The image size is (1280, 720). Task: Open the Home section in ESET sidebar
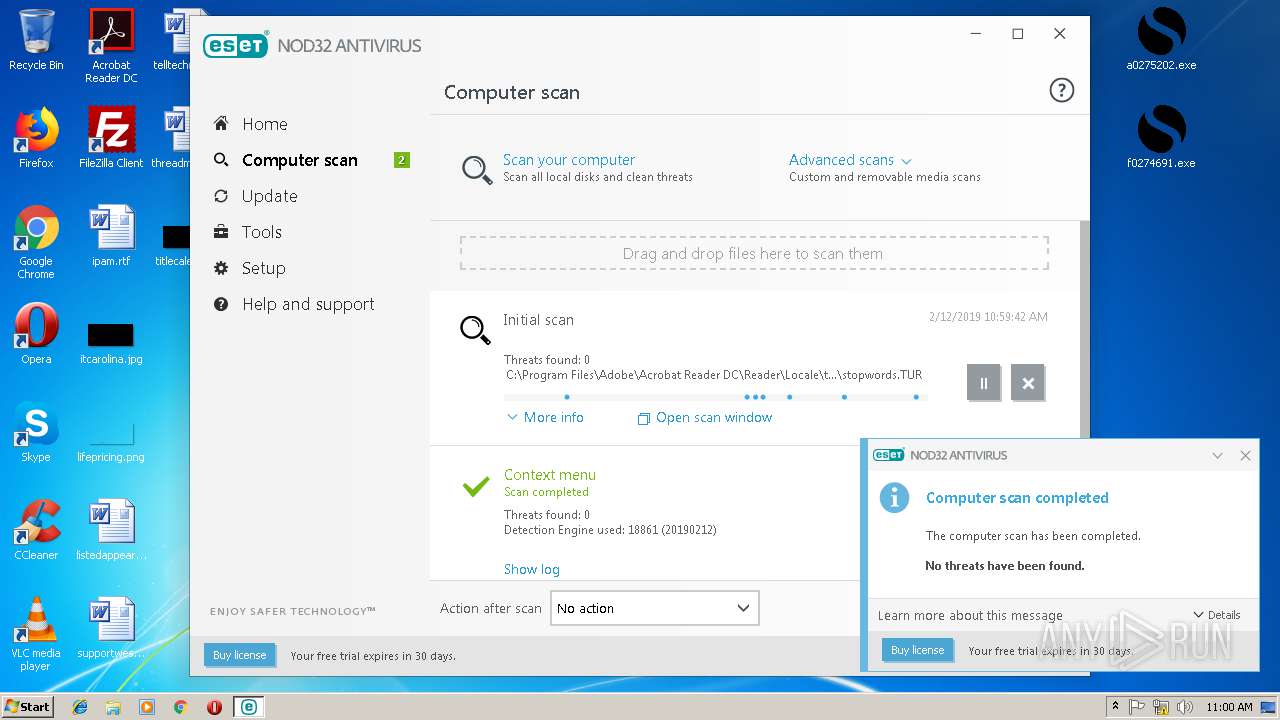[264, 124]
